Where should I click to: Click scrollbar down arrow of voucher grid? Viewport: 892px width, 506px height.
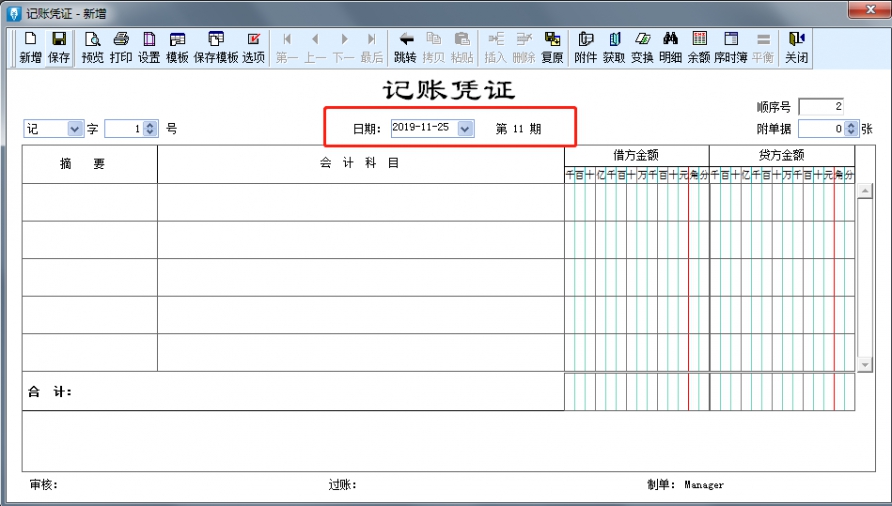tap(864, 364)
